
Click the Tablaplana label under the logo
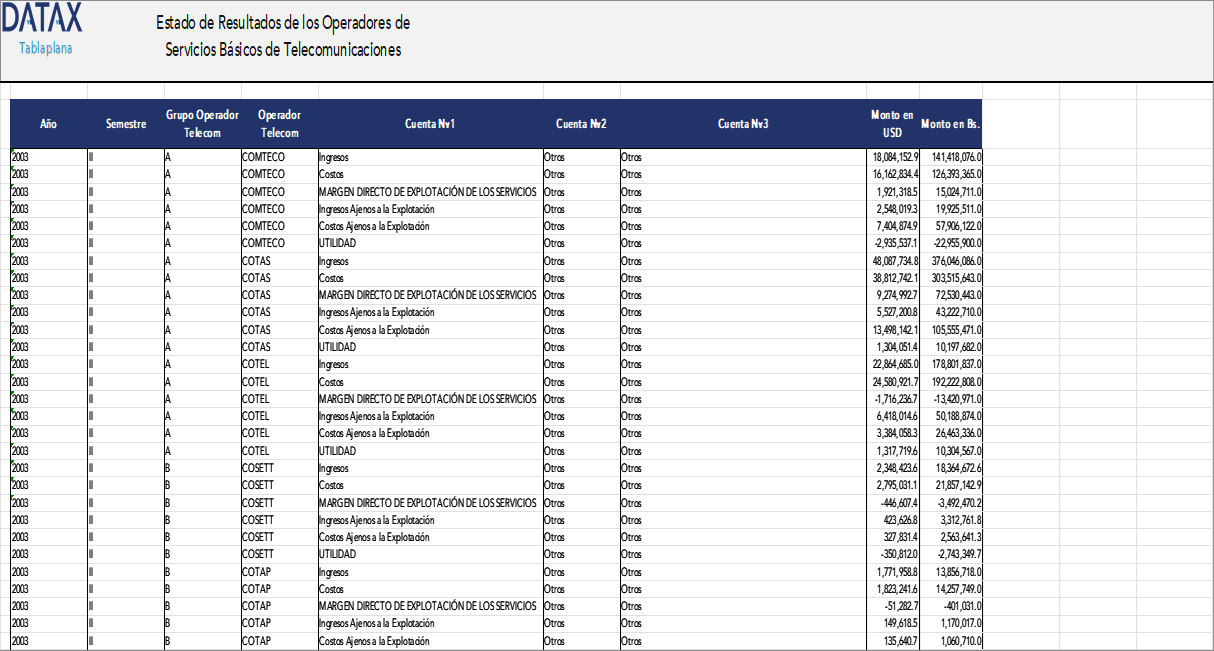[x=46, y=47]
